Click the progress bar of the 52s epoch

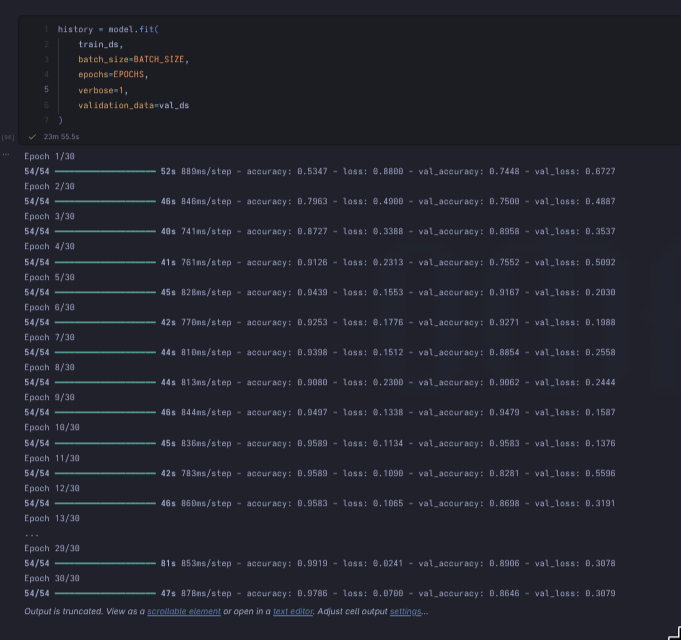point(105,172)
